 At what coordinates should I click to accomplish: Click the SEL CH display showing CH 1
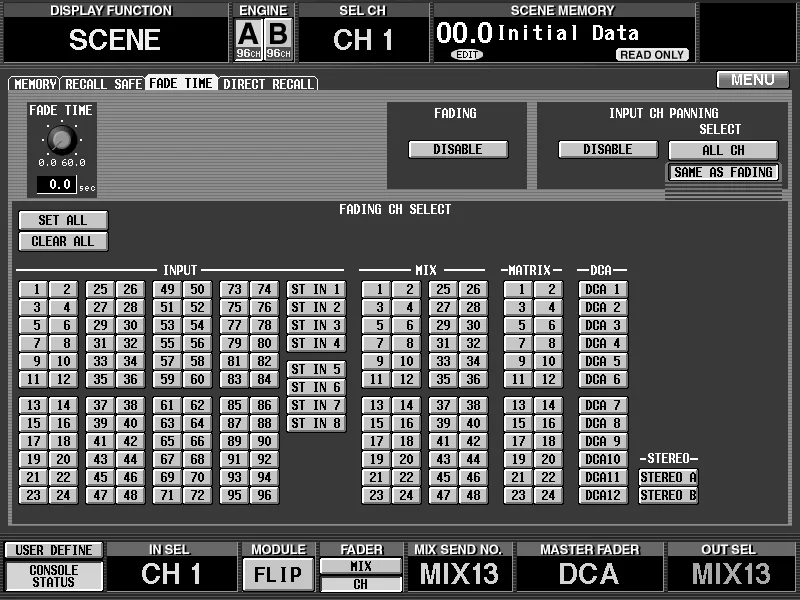click(x=363, y=40)
